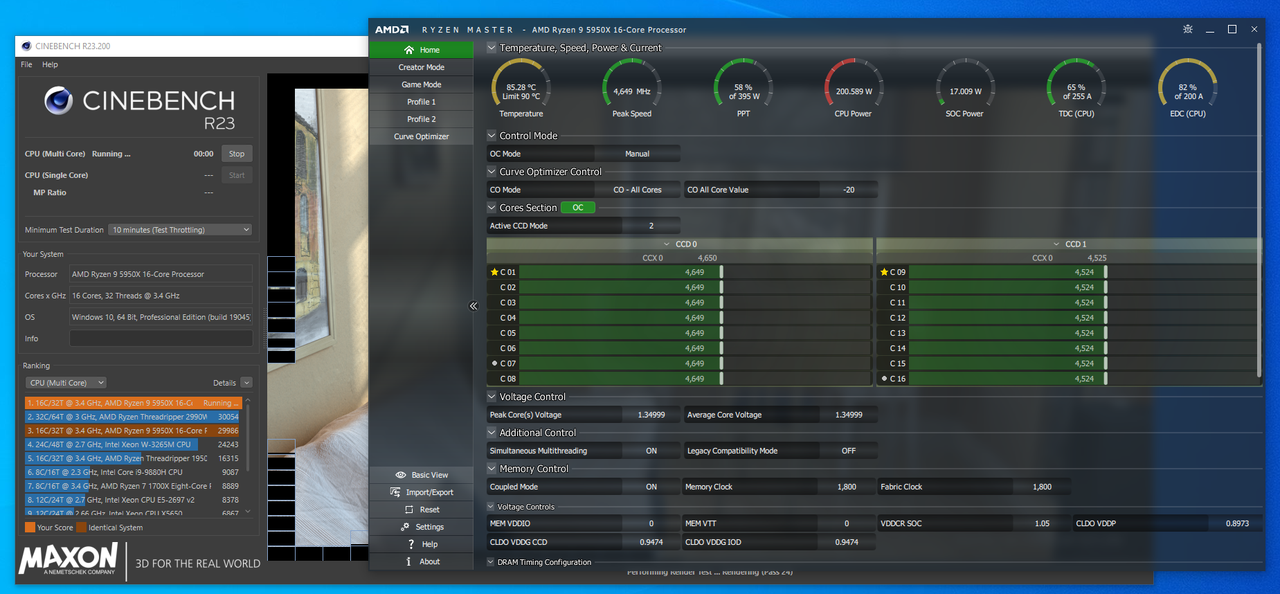1280x594 pixels.
Task: Collapse Curve Optimizer Control section
Action: tap(491, 172)
